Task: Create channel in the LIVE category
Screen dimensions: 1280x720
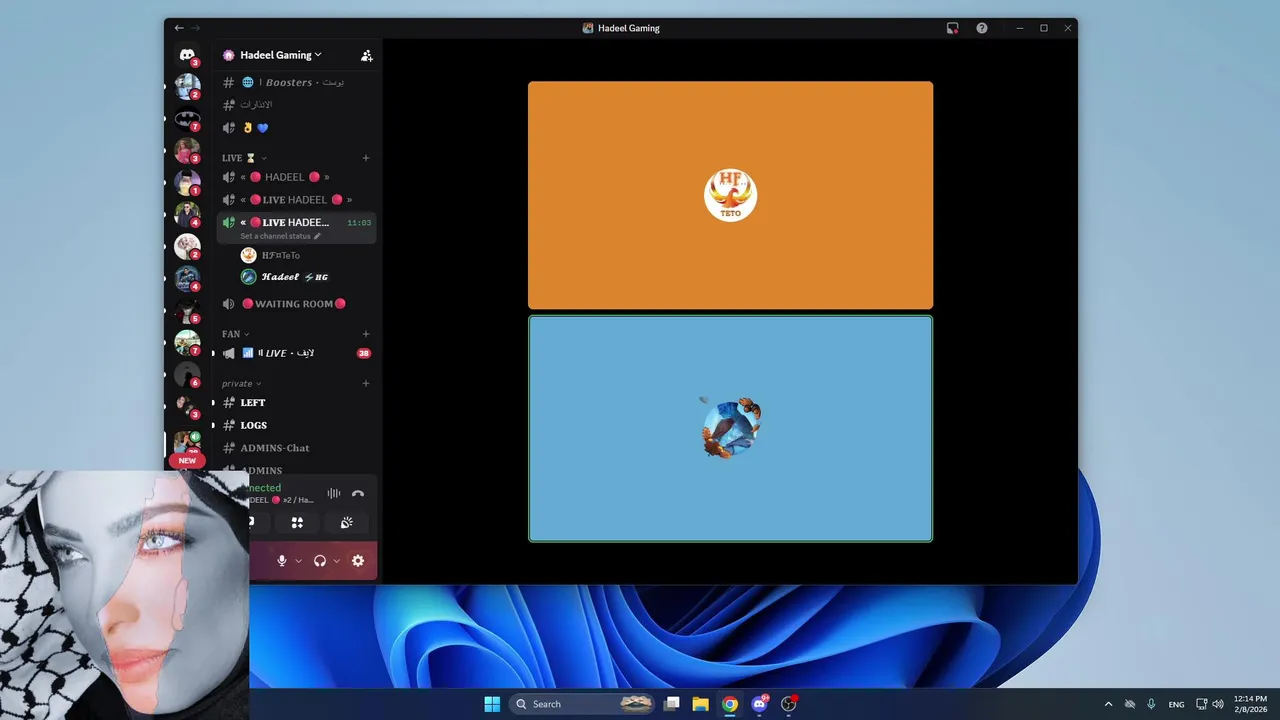Action: pyautogui.click(x=366, y=158)
